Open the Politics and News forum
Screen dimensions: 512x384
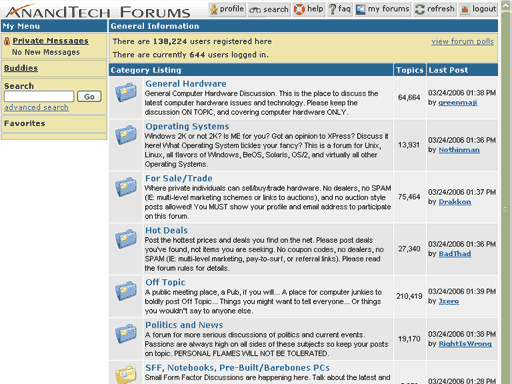pos(184,325)
